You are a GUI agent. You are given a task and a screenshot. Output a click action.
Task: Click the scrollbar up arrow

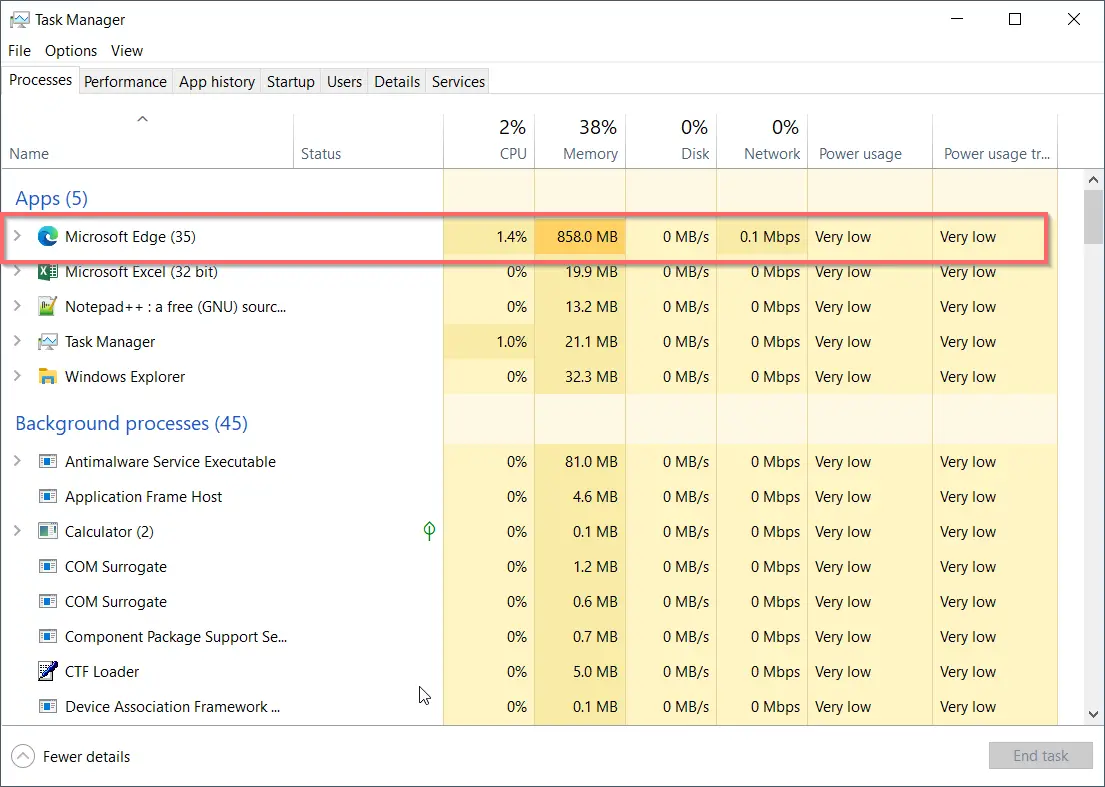click(x=1093, y=180)
